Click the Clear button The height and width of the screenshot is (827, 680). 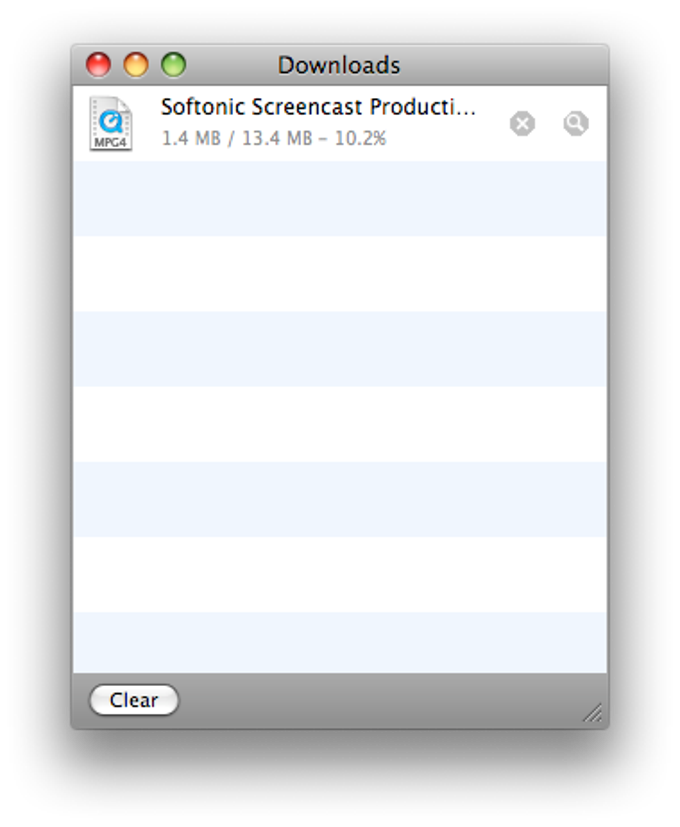point(134,700)
